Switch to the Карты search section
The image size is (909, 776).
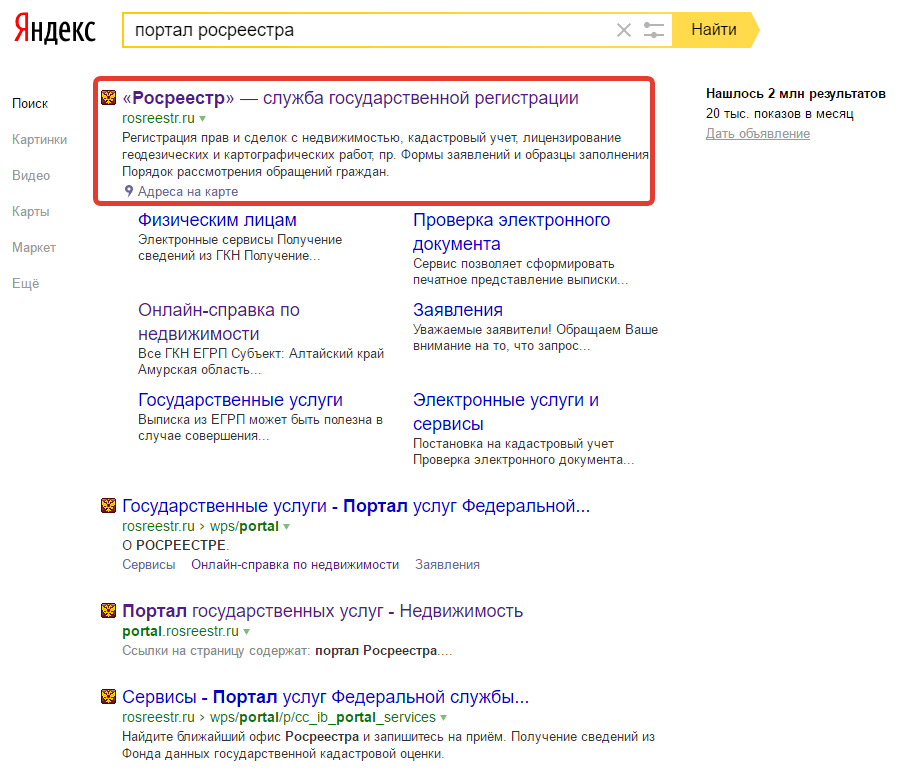click(31, 212)
